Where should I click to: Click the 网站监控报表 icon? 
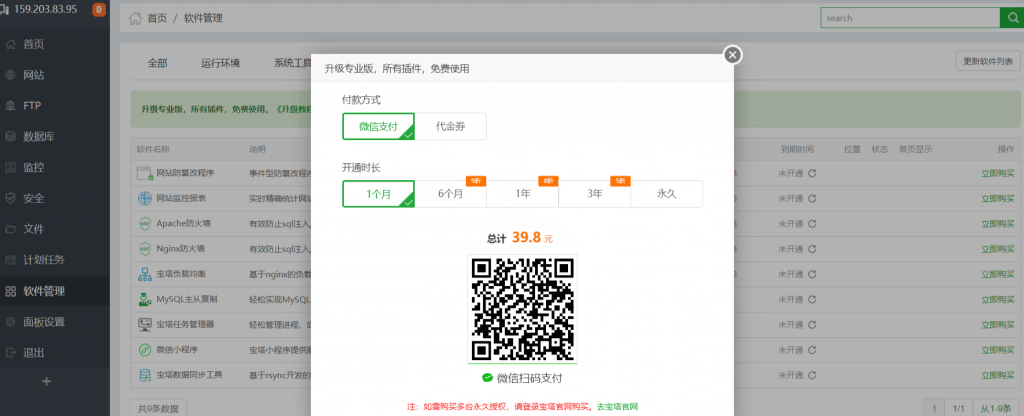(144, 198)
